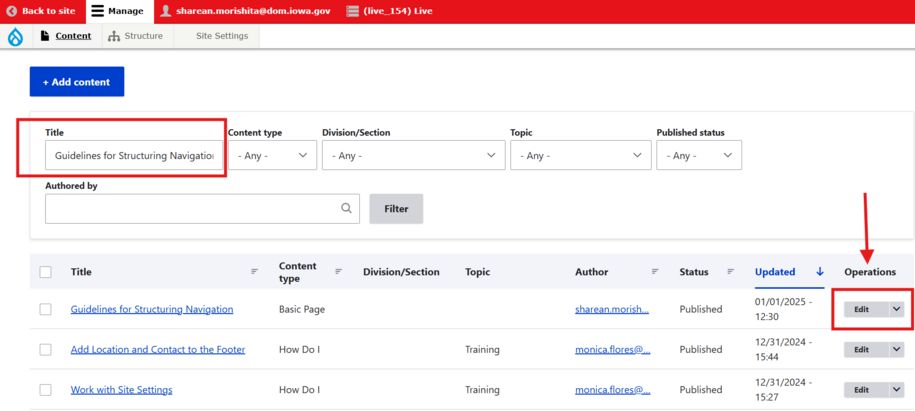Check the Work with Site Settings row checkbox
915x411 pixels.
[46, 389]
